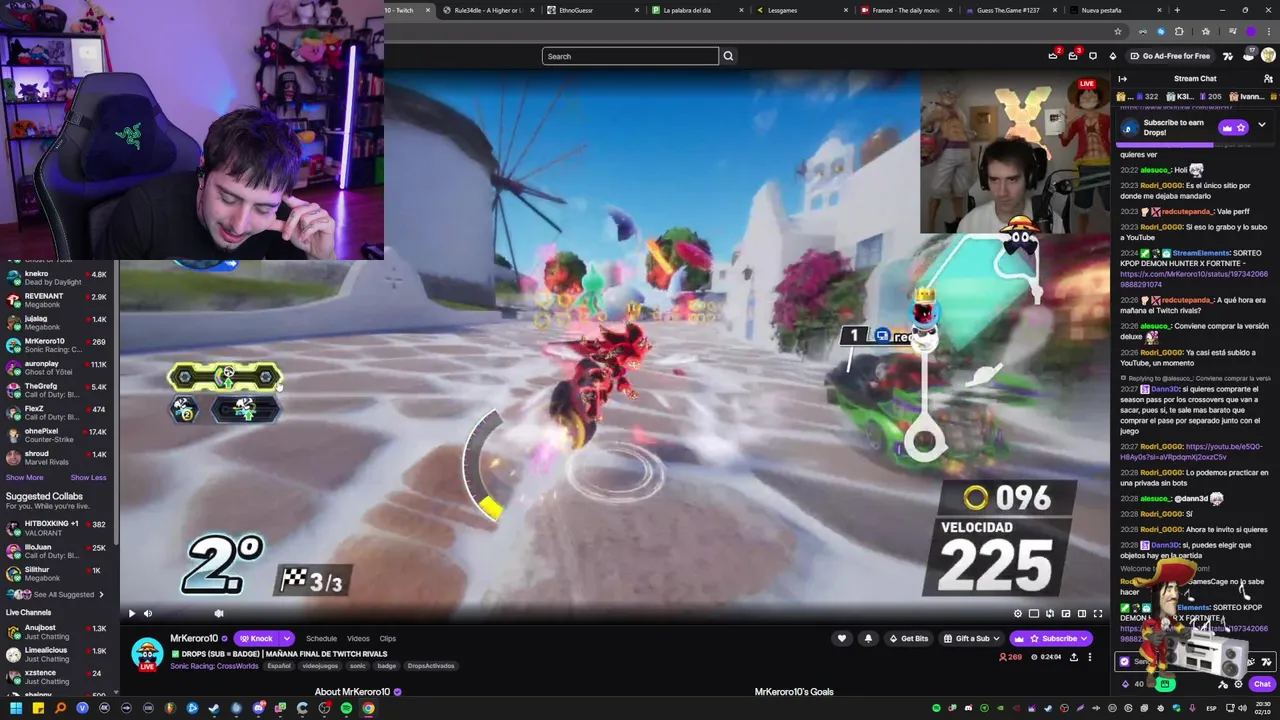Click the Sonic Racing: CrossWorlds game link

point(215,666)
